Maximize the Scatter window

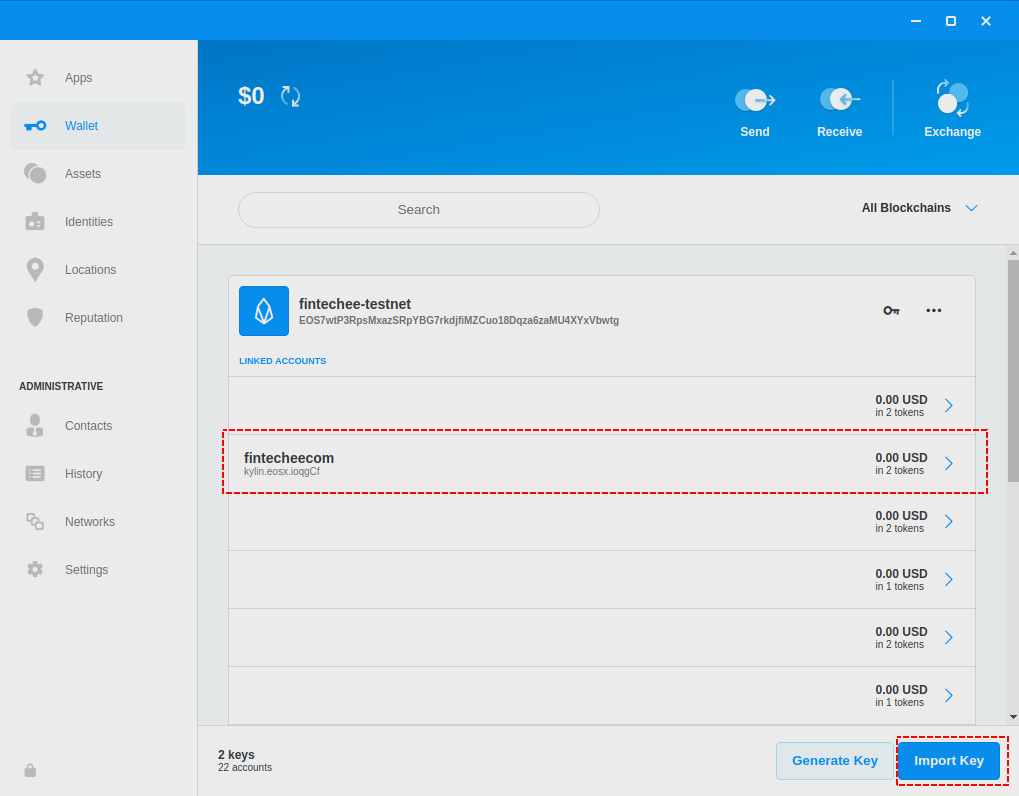click(951, 21)
